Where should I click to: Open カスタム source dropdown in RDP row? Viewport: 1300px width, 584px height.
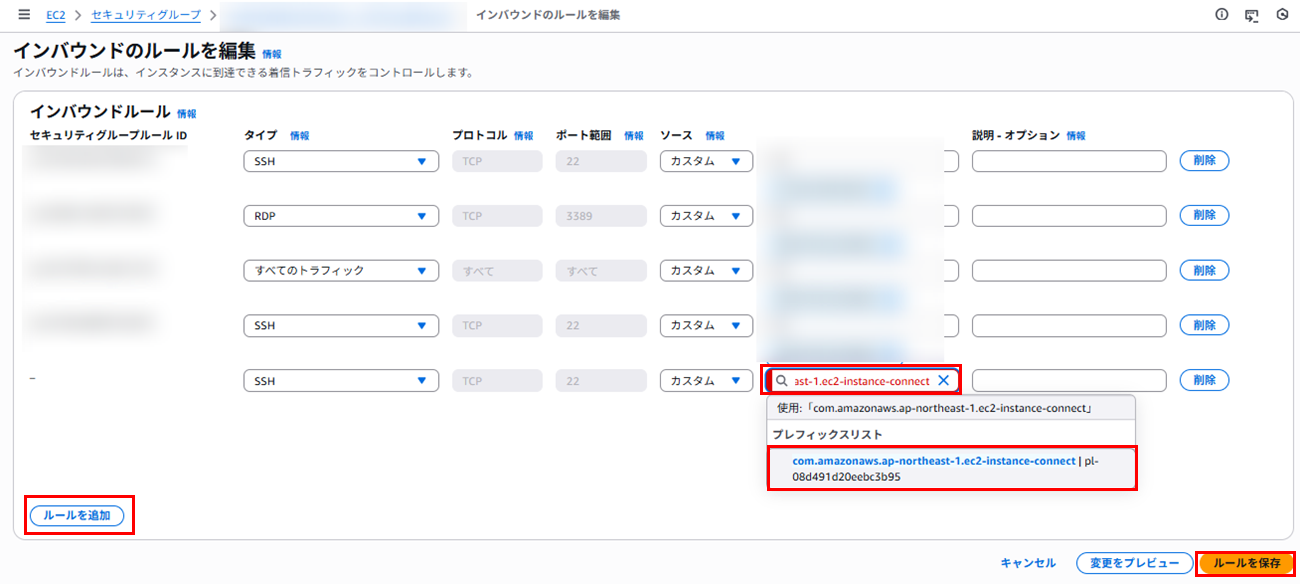tap(706, 215)
